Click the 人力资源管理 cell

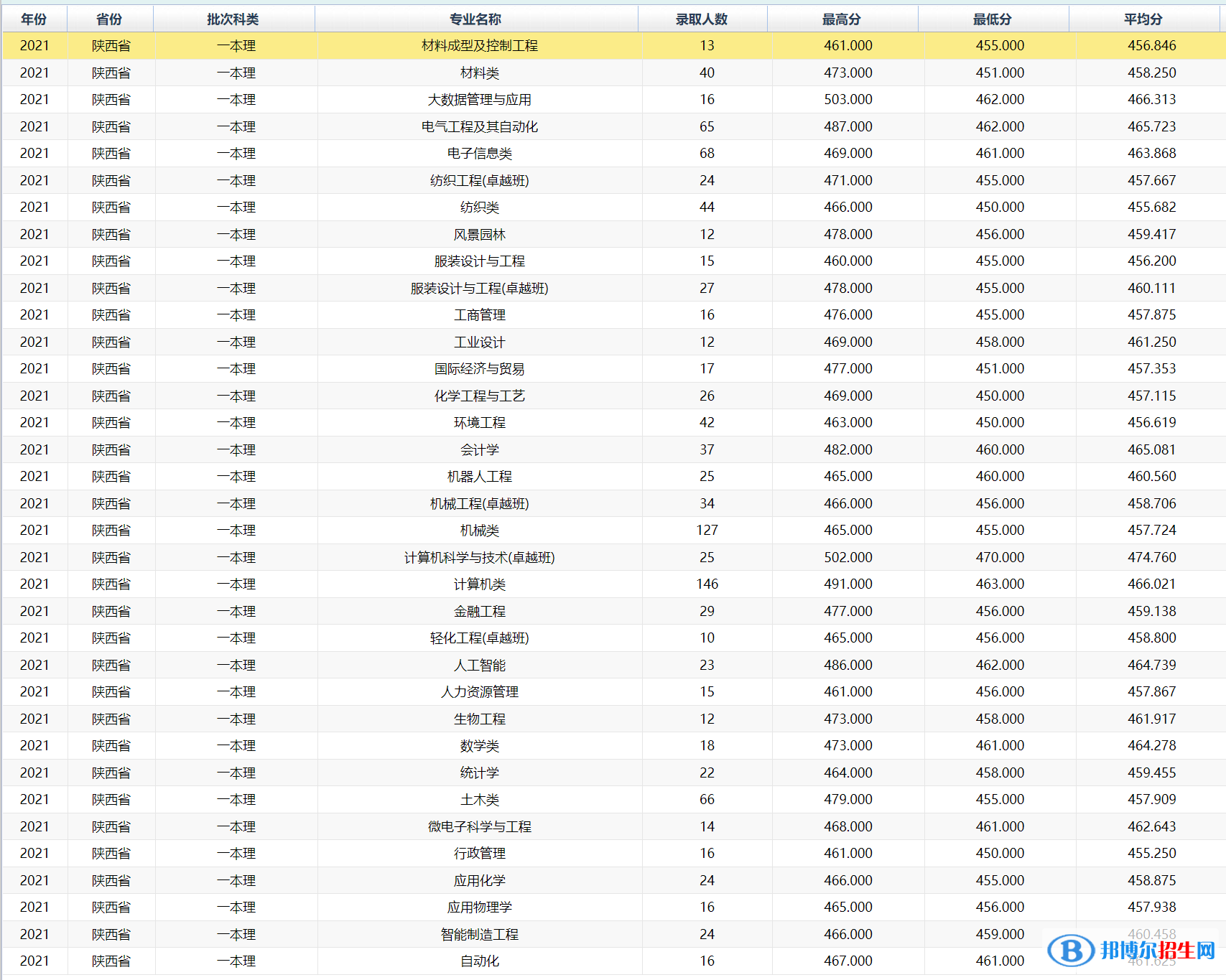point(480,692)
